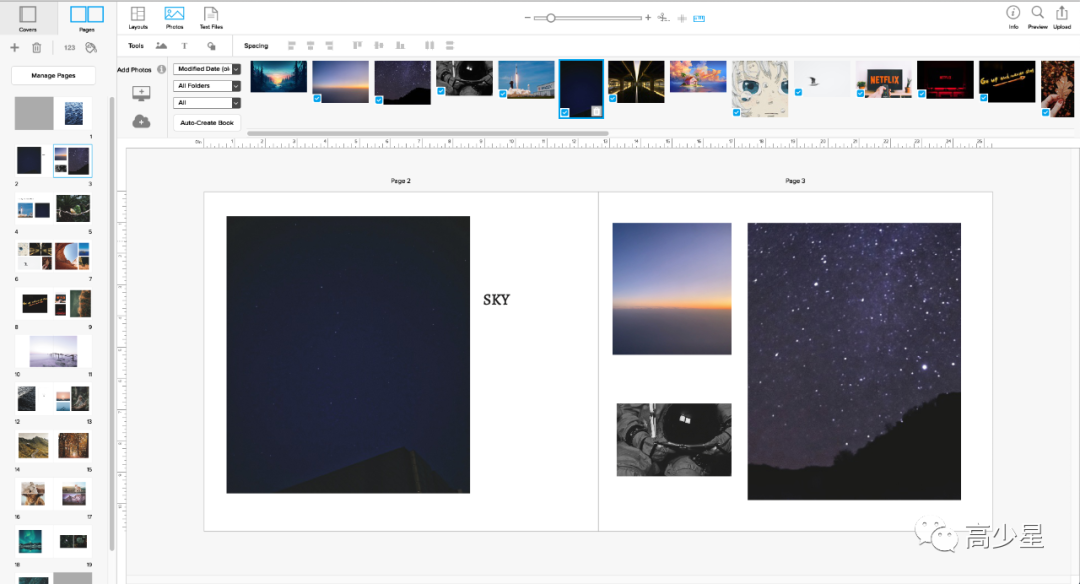Toggle checkmark on selected dark sky thumbnail
The image size is (1080, 584).
(565, 112)
